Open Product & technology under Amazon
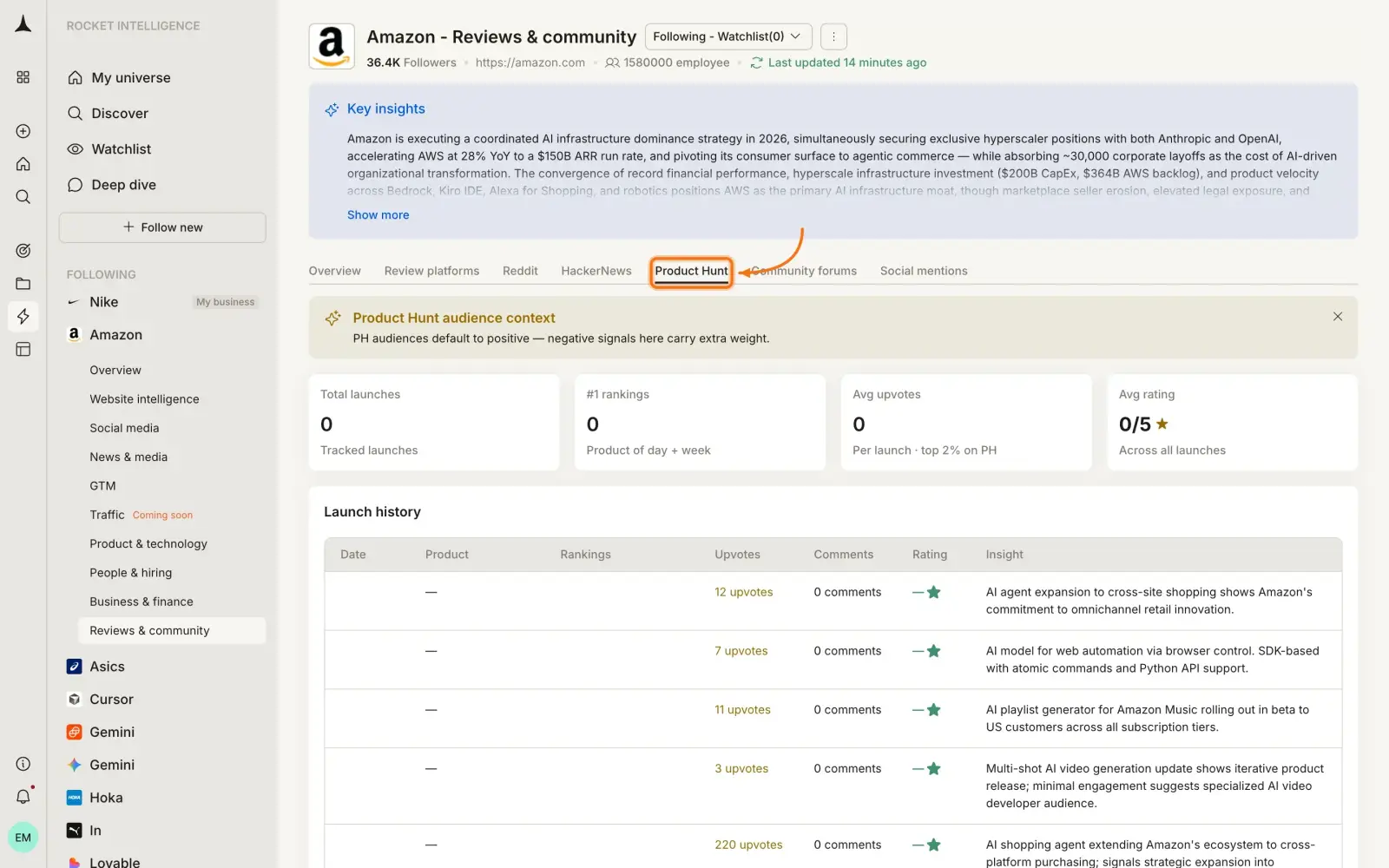 click(x=148, y=543)
